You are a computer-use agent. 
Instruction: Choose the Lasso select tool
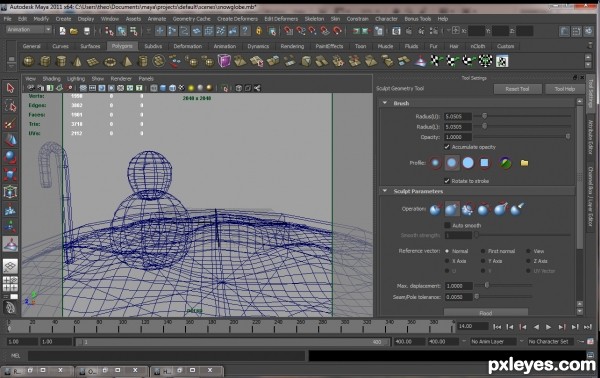10,106
